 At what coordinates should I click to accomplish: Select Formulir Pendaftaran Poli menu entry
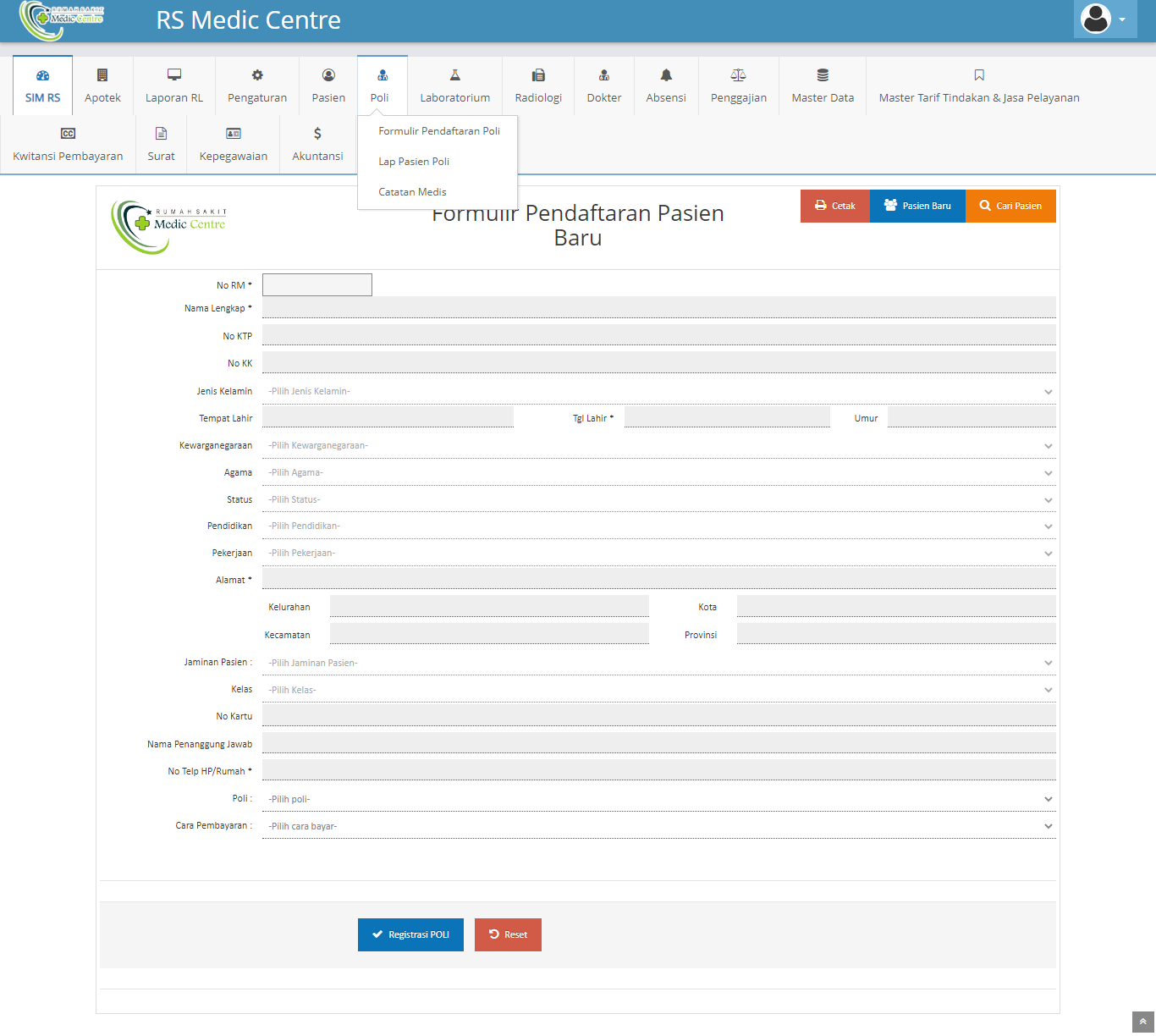[438, 131]
